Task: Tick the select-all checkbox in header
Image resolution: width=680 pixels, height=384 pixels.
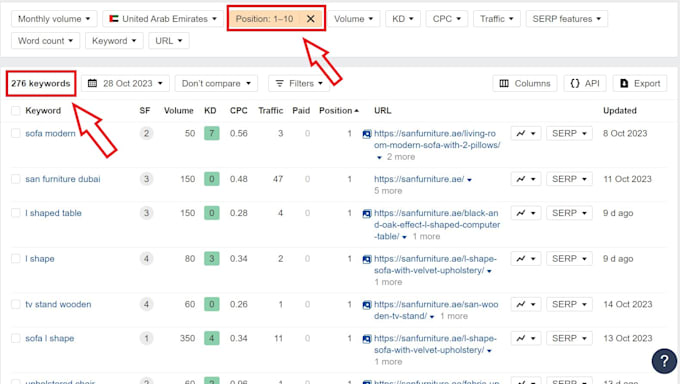Action: [16, 111]
